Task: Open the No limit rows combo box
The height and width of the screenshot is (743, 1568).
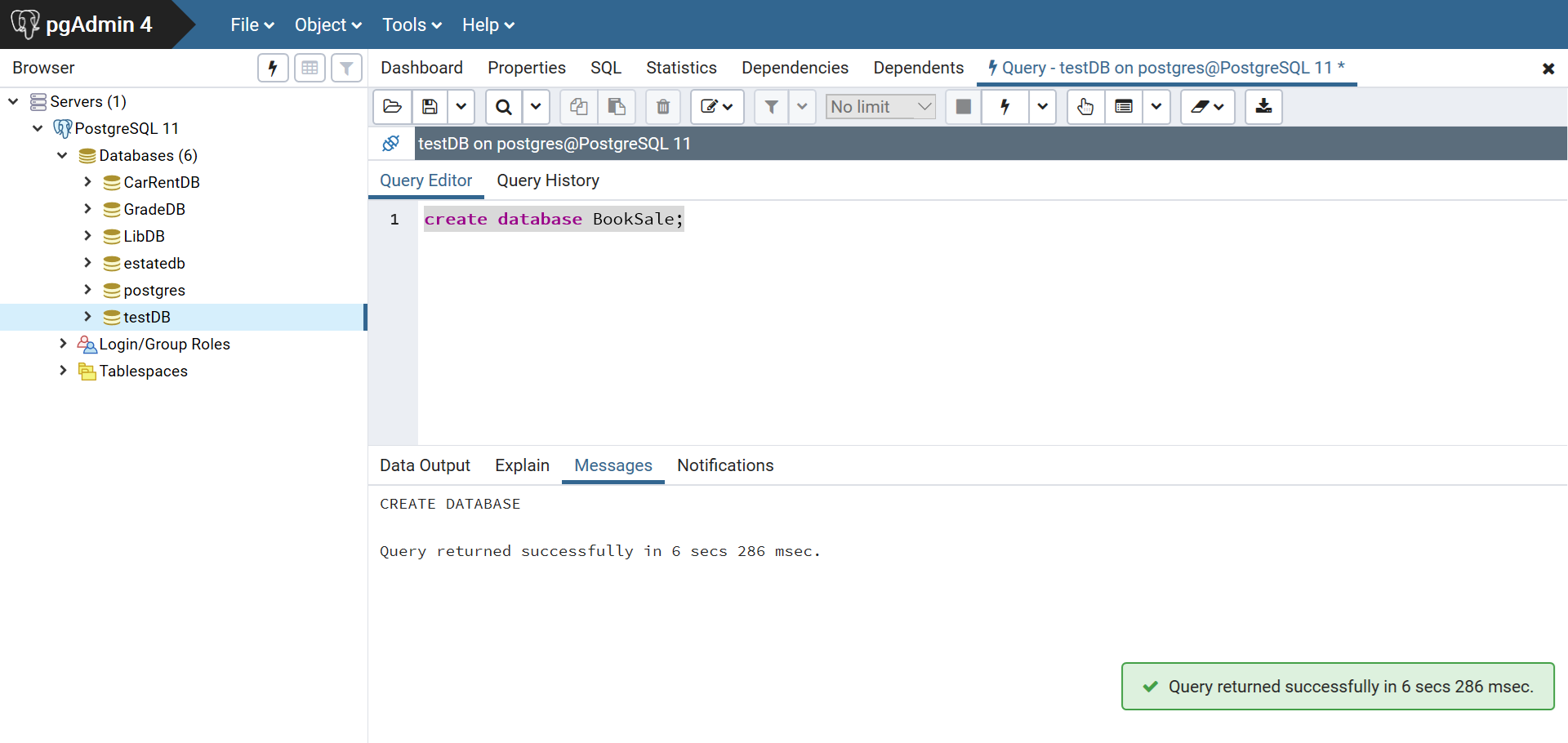Action: (880, 107)
